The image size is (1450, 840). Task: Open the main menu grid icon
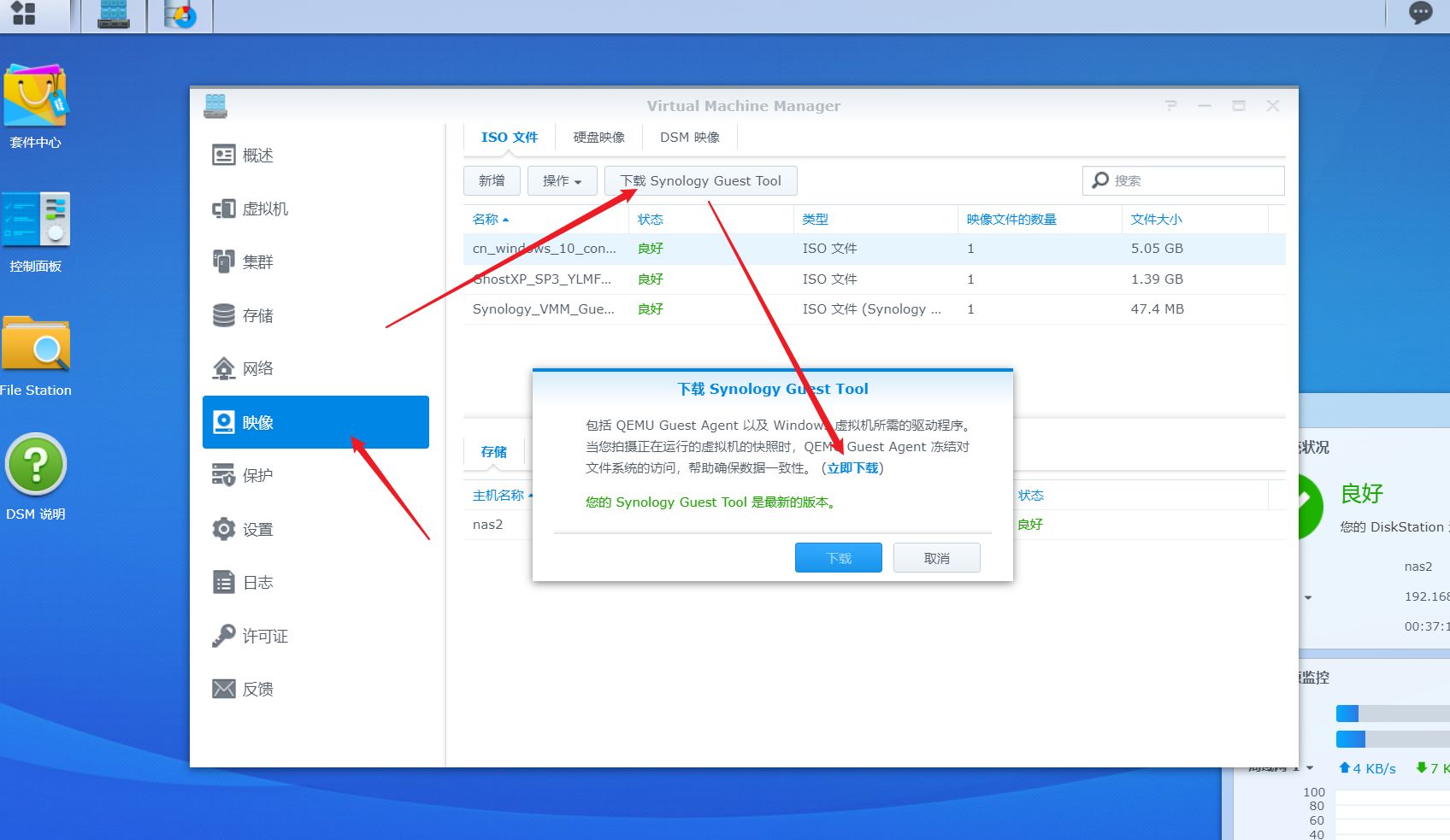24,14
